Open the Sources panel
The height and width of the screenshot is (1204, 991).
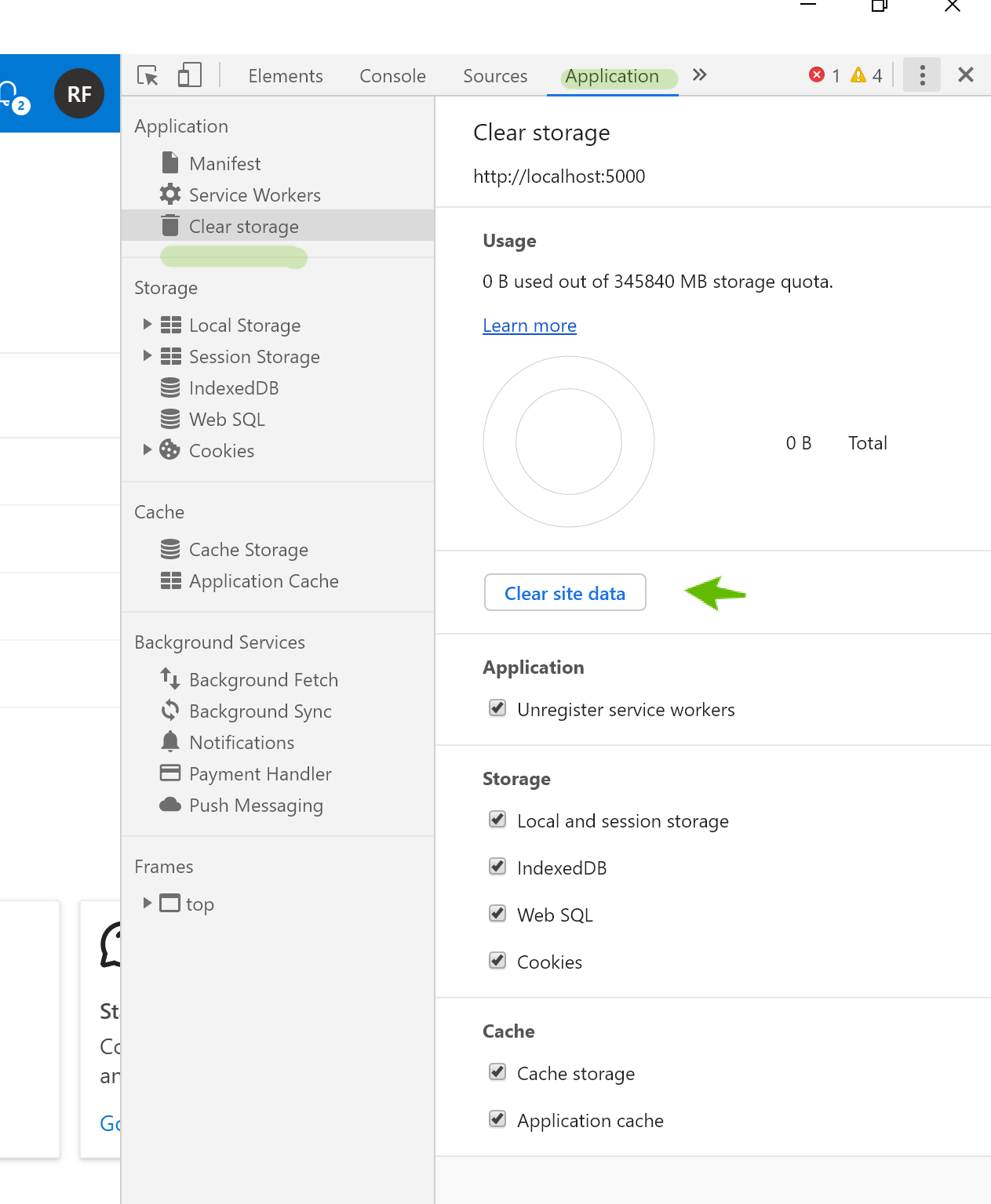click(494, 75)
